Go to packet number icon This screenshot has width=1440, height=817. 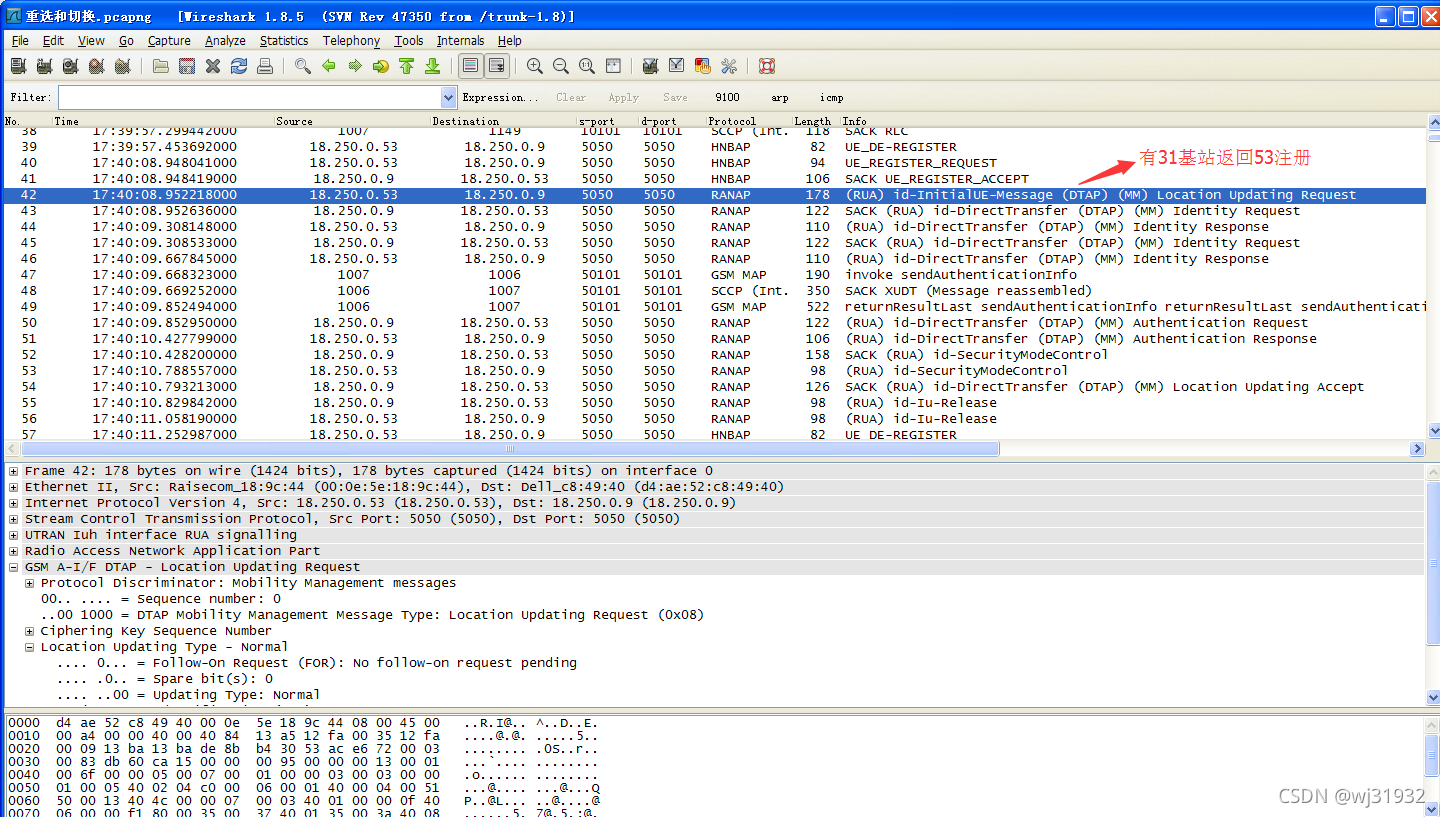[x=381, y=66]
